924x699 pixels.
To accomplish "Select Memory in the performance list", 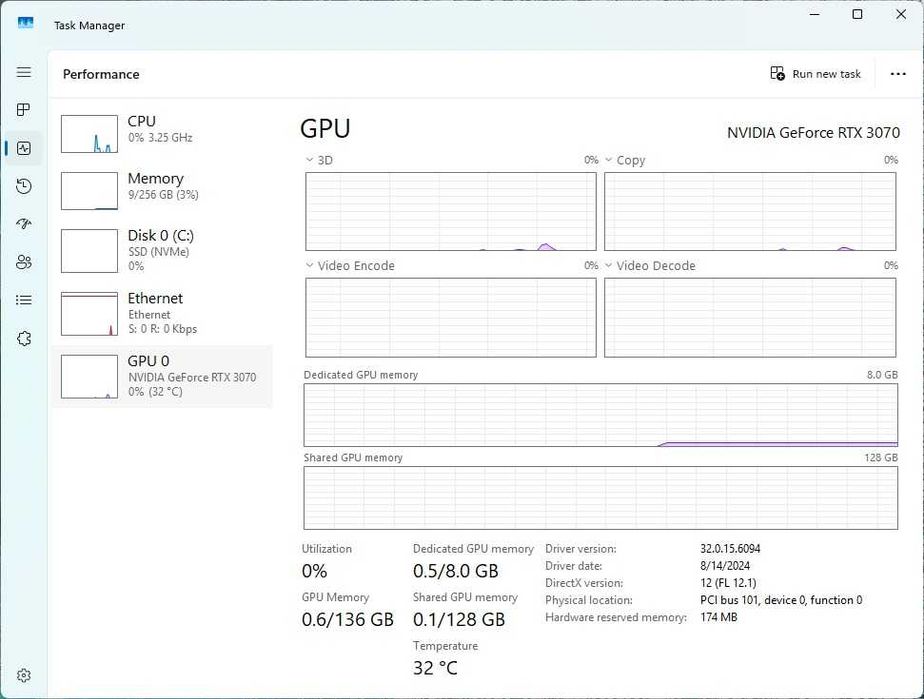I will click(162, 190).
